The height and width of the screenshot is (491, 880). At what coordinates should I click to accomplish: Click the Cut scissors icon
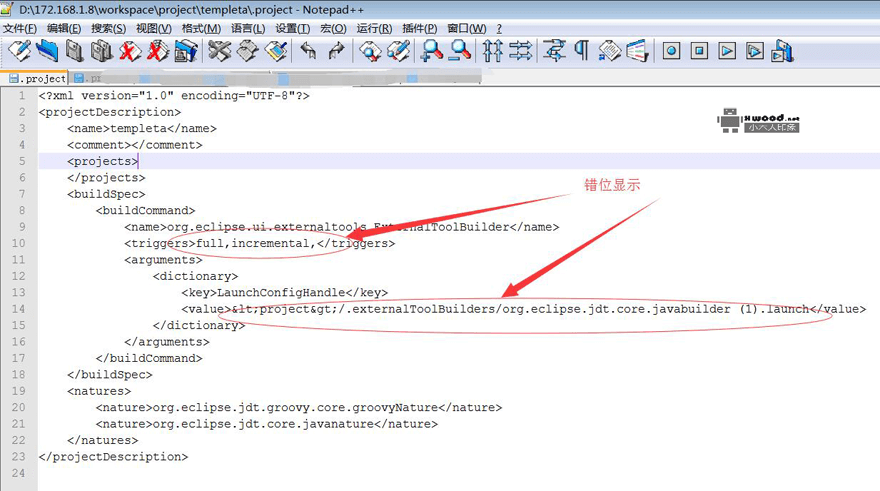219,51
